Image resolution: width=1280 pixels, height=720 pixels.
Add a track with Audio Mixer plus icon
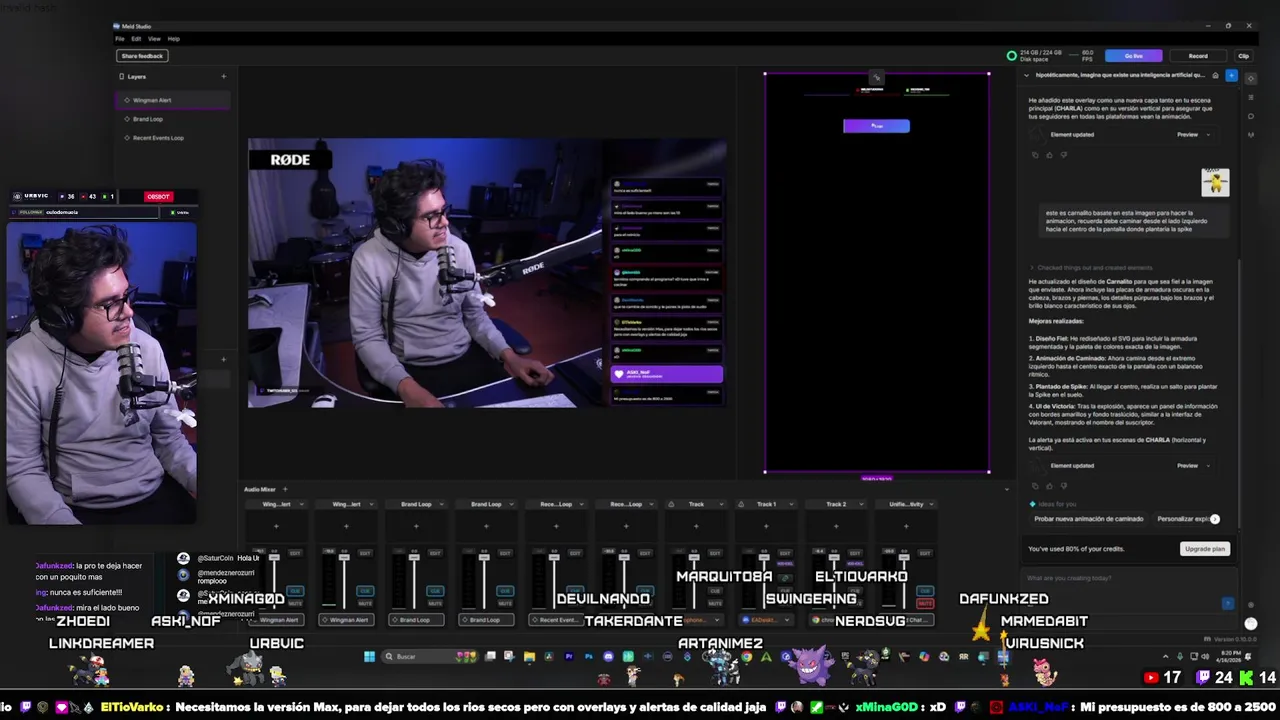click(x=284, y=489)
